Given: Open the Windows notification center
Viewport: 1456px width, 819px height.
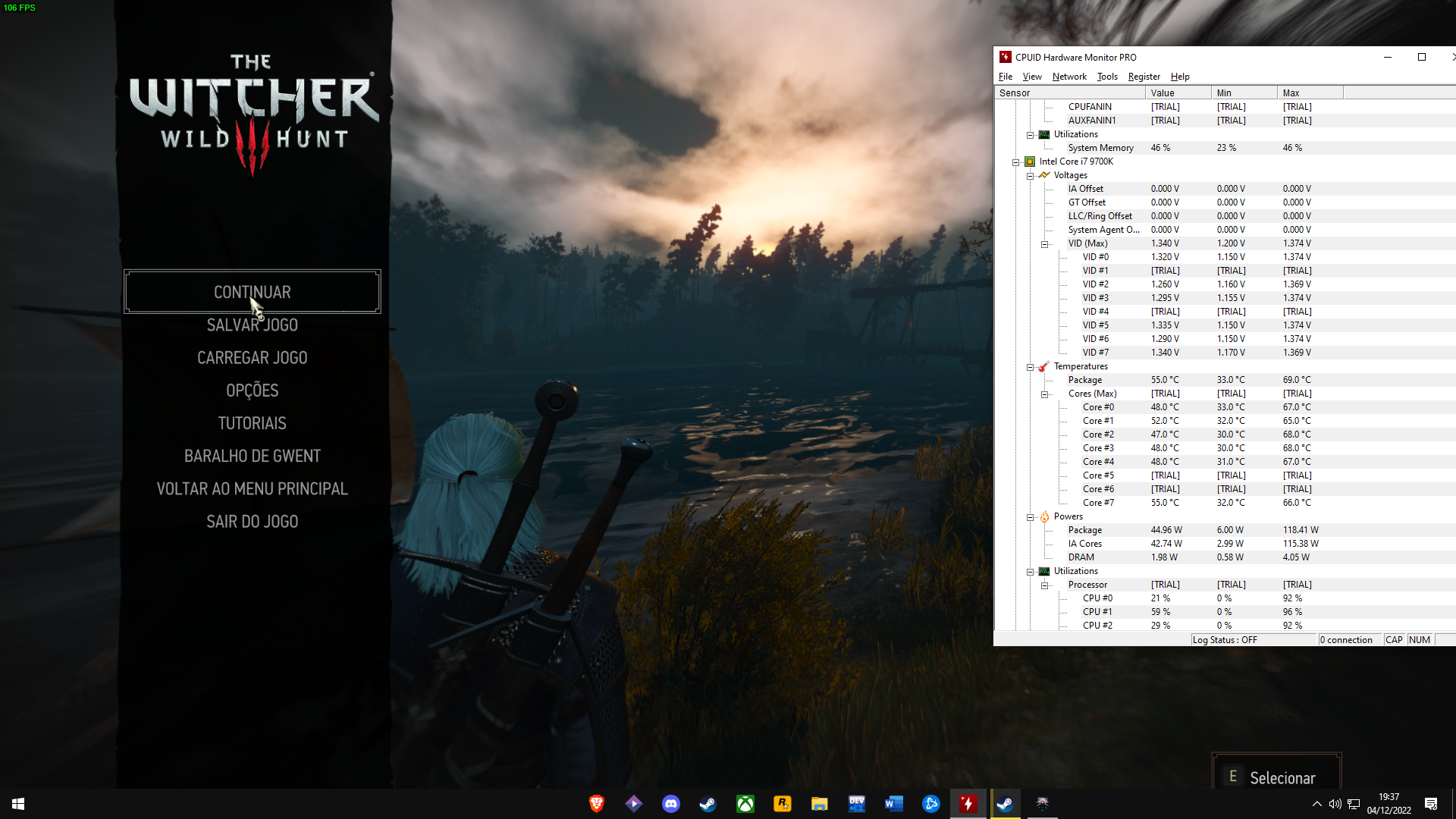Looking at the screenshot, I should point(1431,804).
